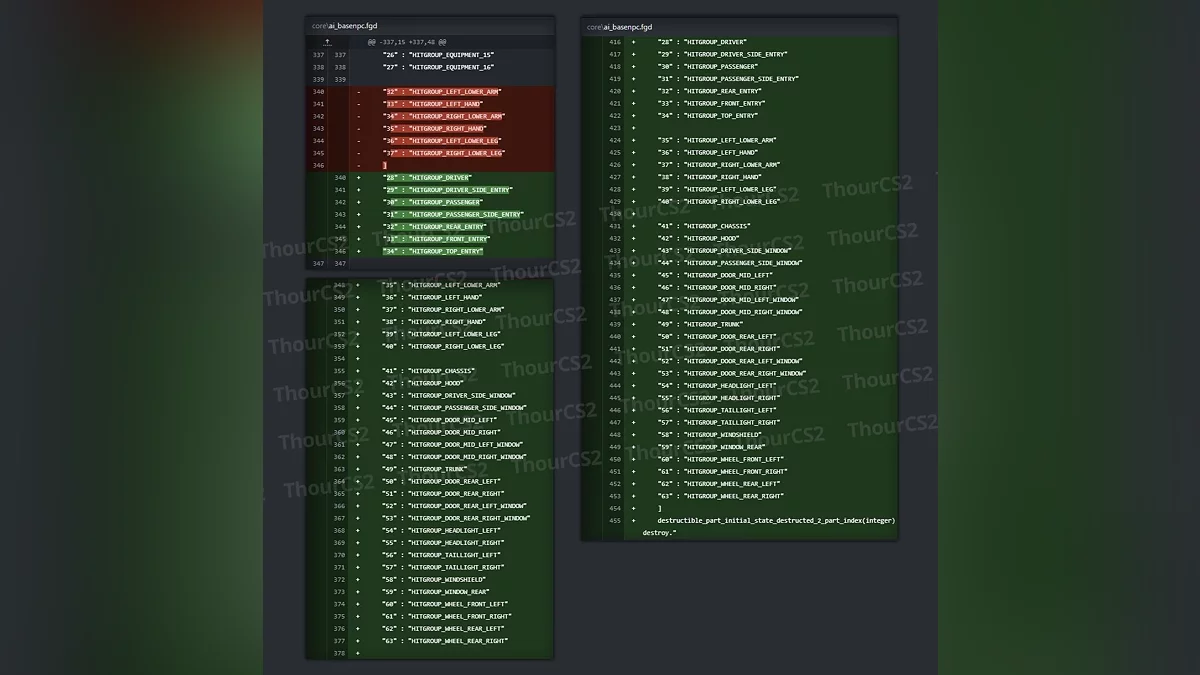This screenshot has width=1200, height=675.
Task: Click line number 378 at the left panel bottom
Action: (339, 653)
